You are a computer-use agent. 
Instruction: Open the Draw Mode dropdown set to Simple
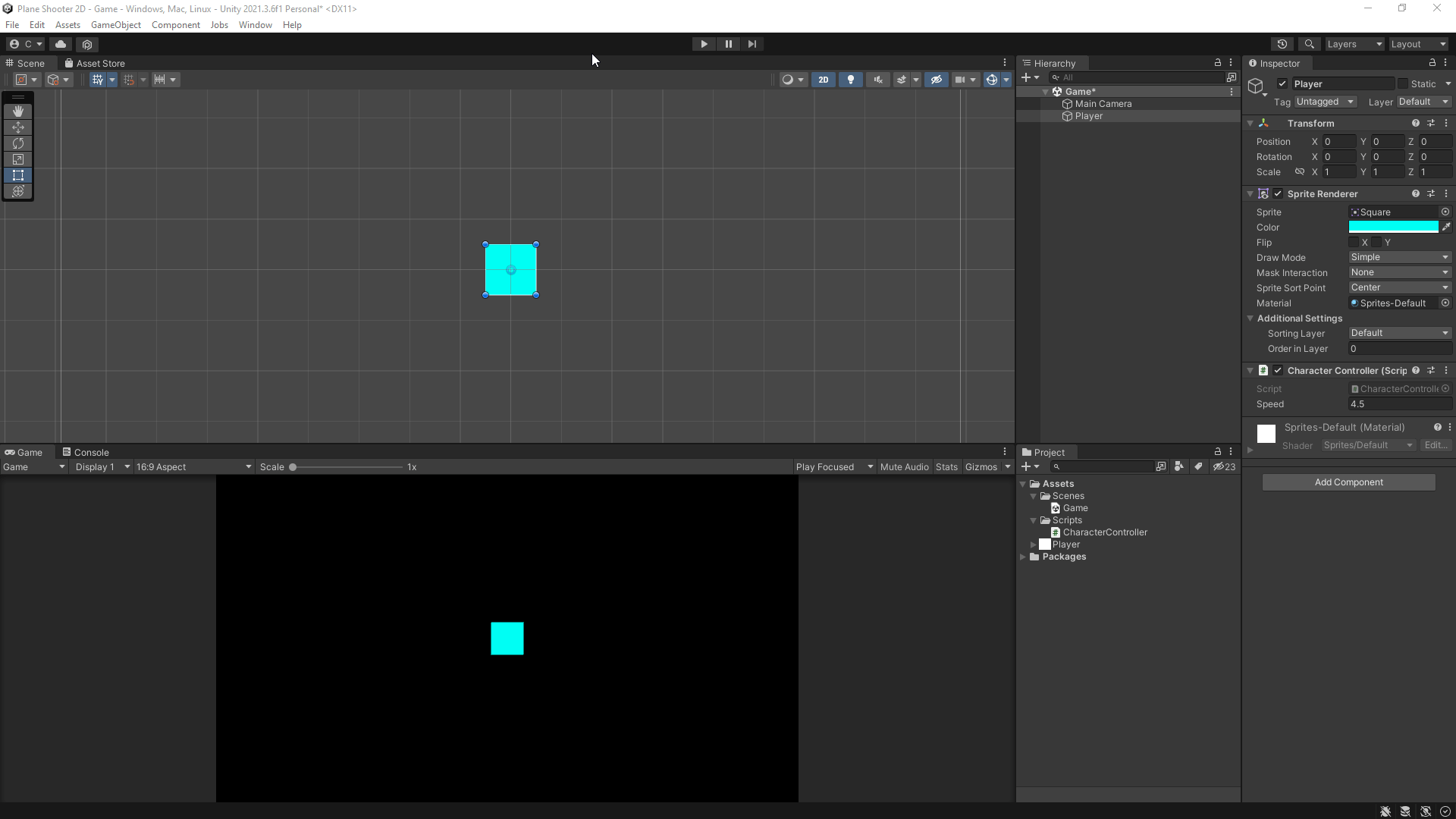1399,257
